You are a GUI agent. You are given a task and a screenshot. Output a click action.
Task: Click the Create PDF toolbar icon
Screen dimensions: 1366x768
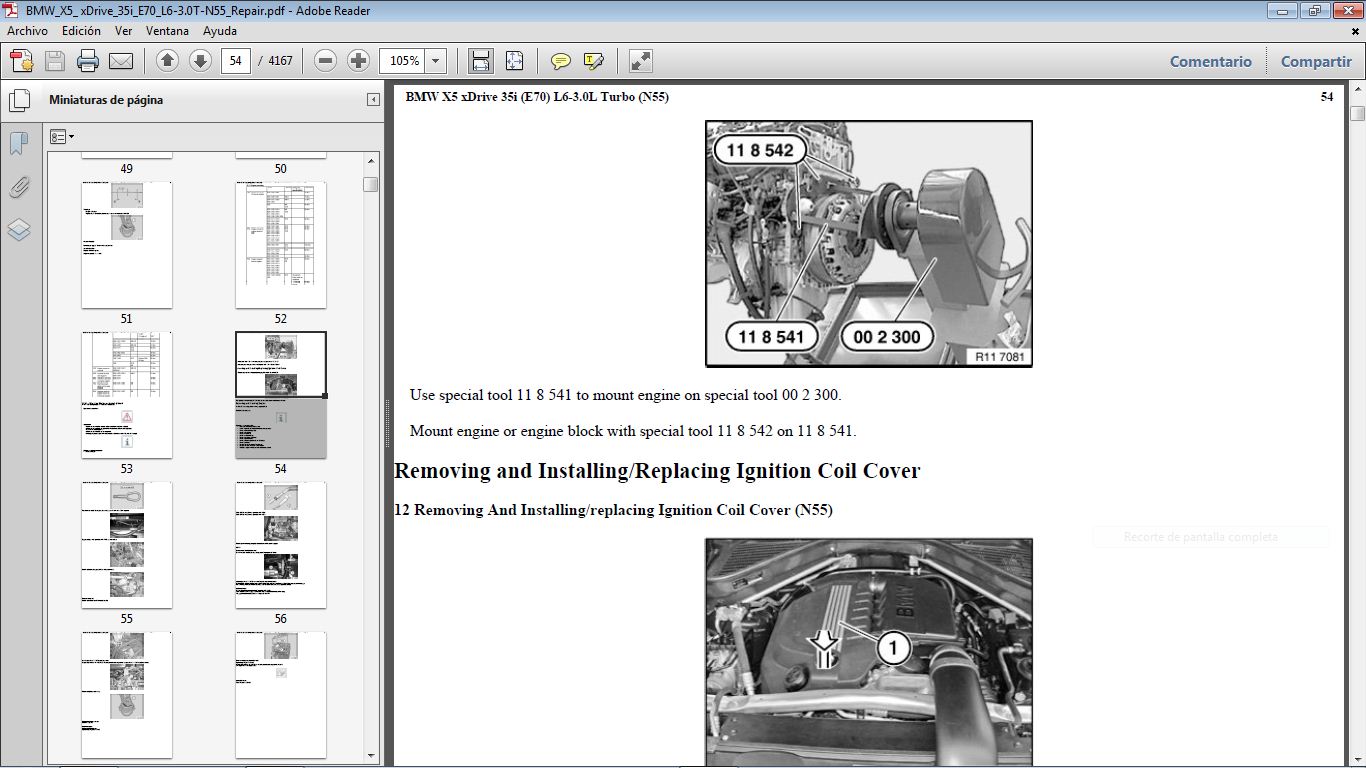coord(21,61)
